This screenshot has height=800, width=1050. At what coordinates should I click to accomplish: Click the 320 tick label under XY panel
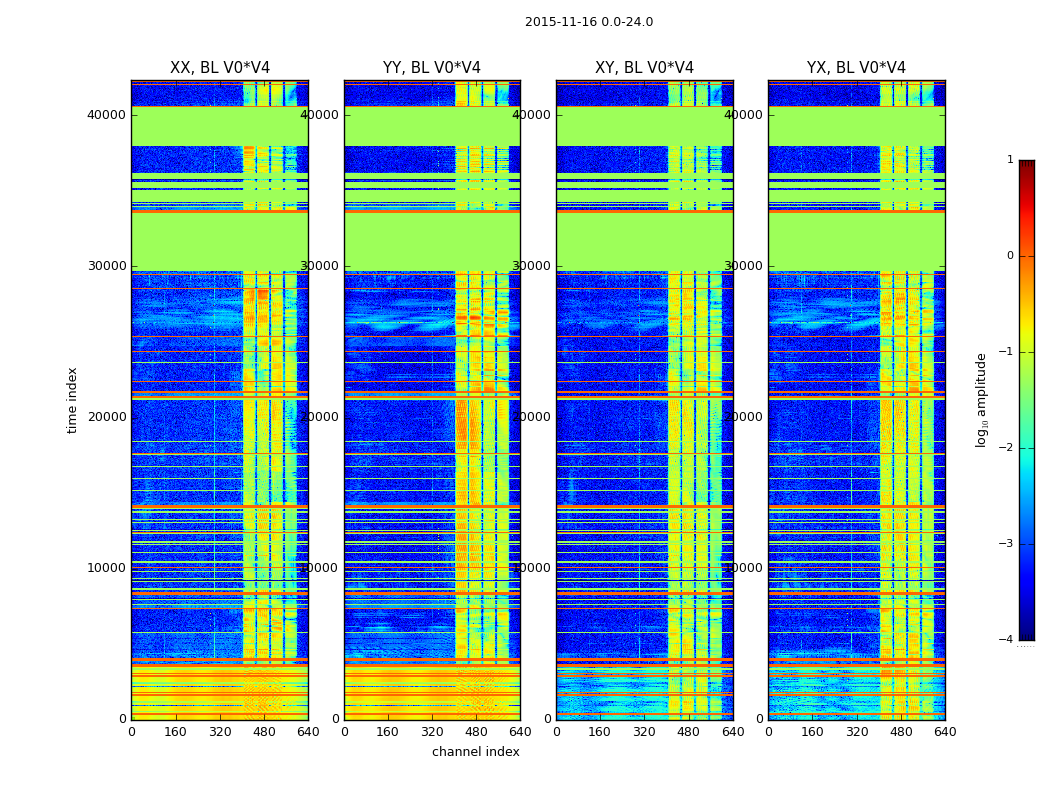tap(644, 732)
